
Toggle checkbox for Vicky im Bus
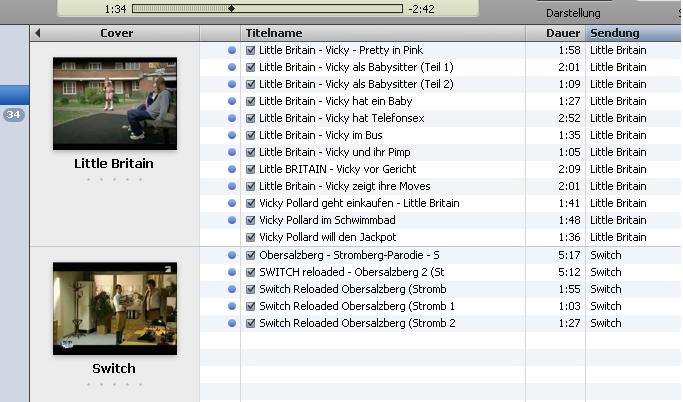250,135
